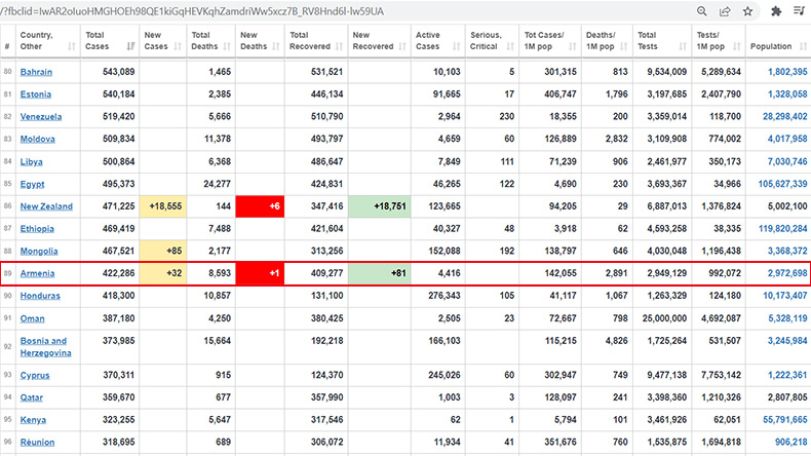Sort by Deaths/1M pop column arrows
This screenshot has width=811, height=456.
[623, 47]
